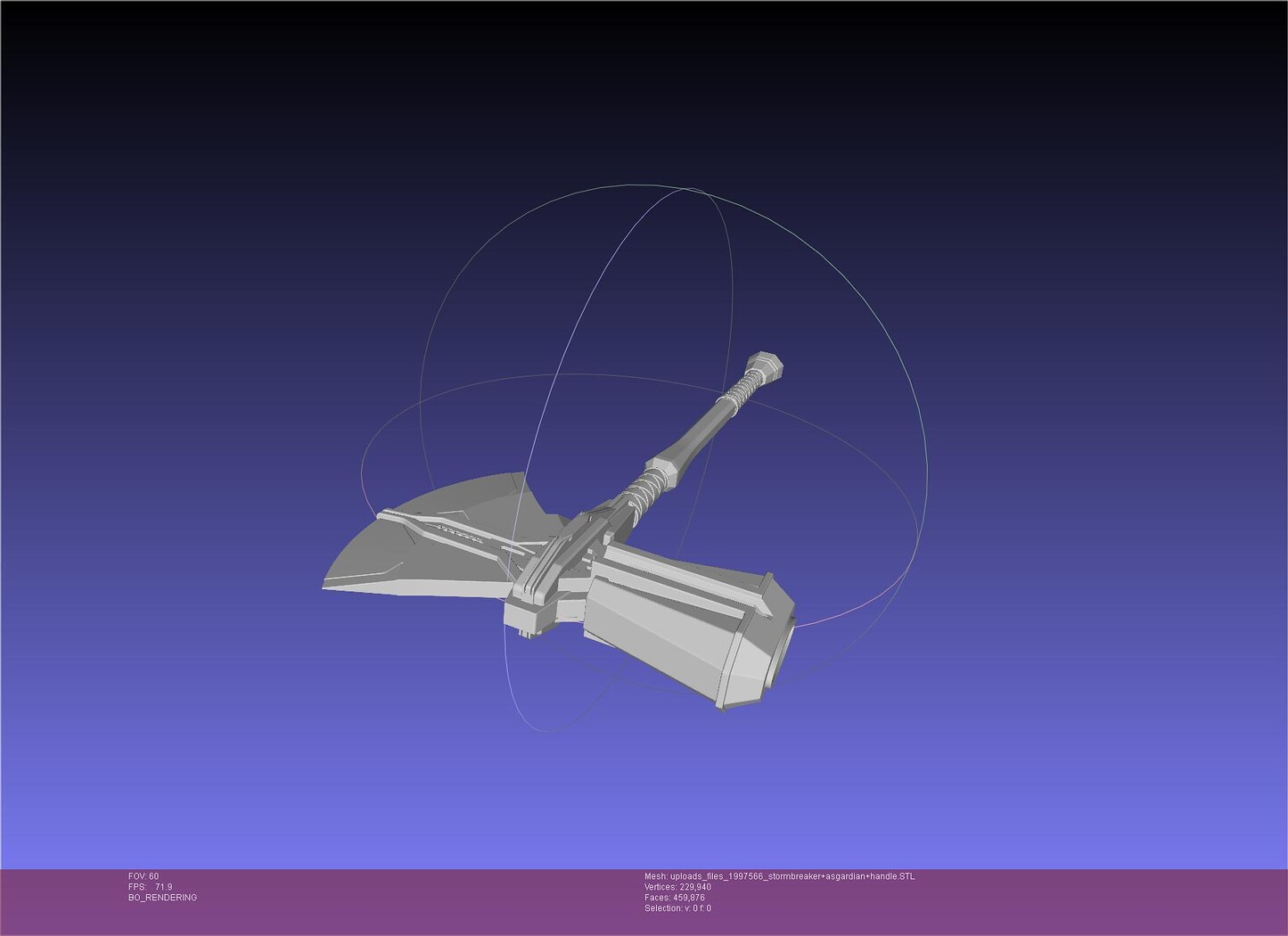Image resolution: width=1288 pixels, height=936 pixels.
Task: Click the Mesh file name text
Action: (779, 876)
